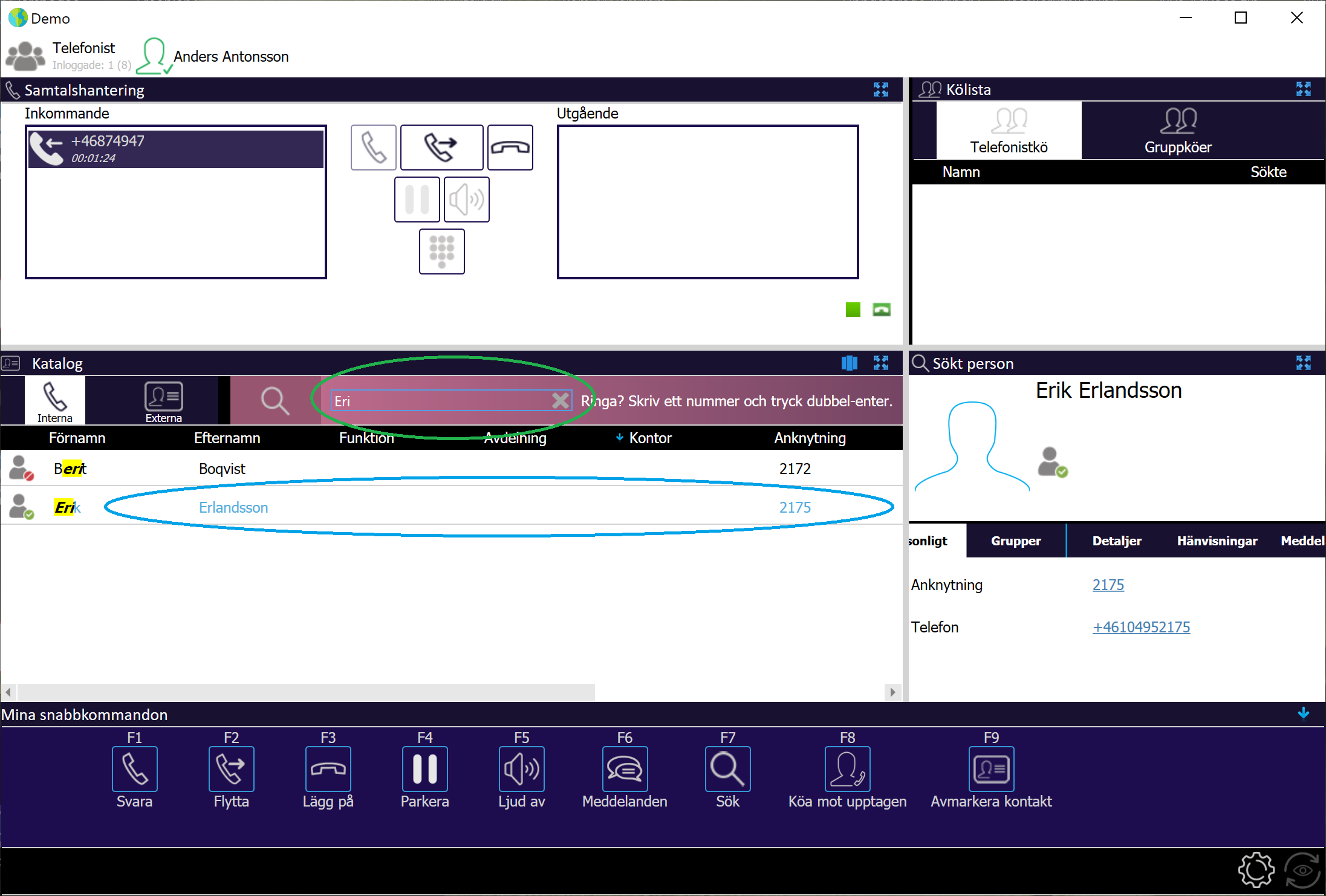Click F8 Köa mot upptagen command
Screen dimensions: 1326x896
(x=847, y=768)
